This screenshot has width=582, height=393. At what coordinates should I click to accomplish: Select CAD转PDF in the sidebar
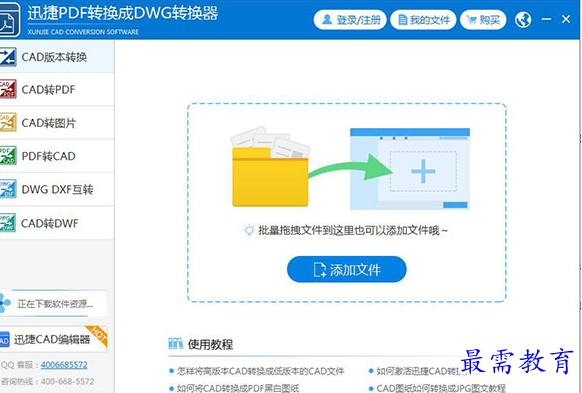click(x=57, y=89)
